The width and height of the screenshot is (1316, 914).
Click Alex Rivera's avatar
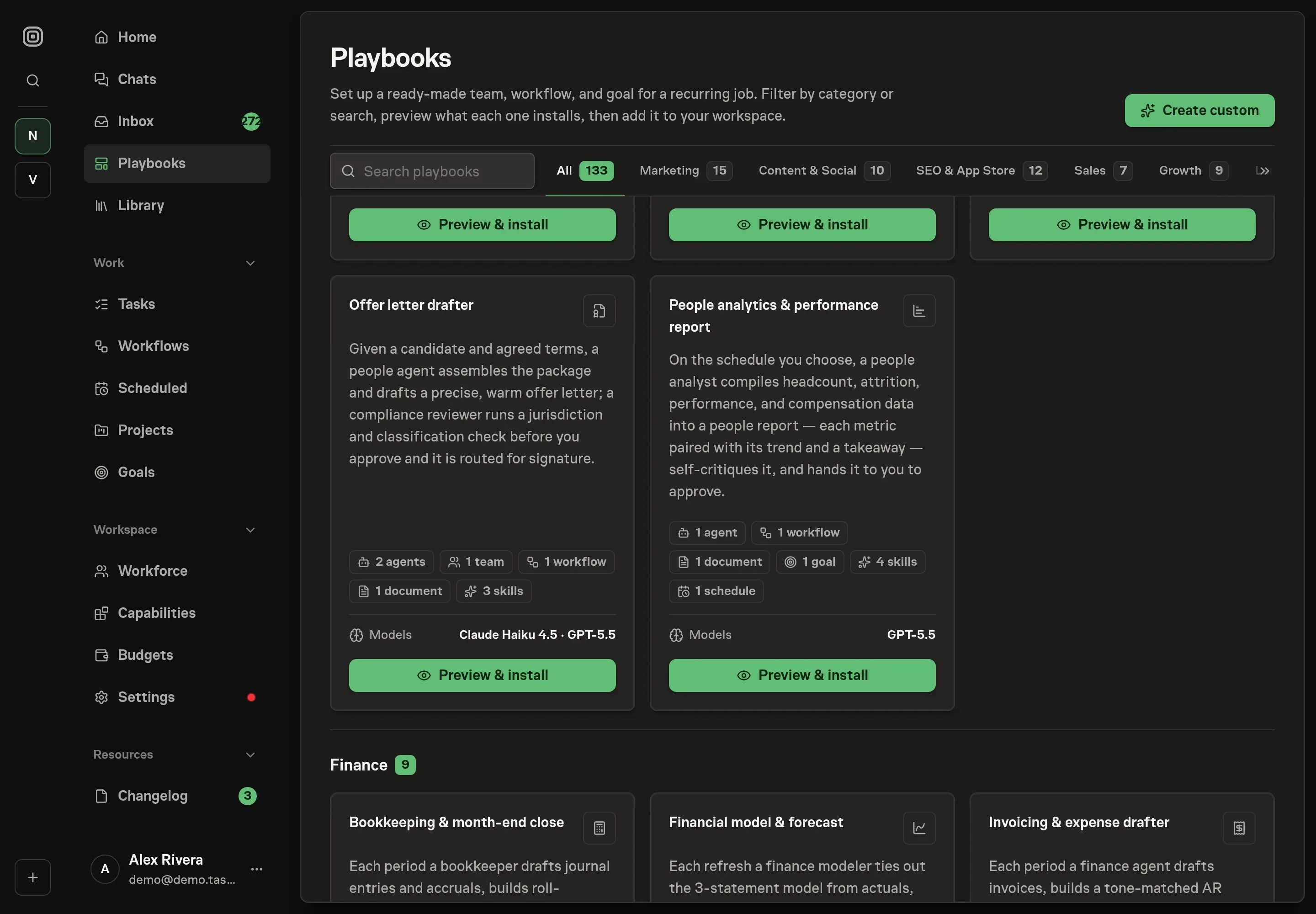click(105, 869)
